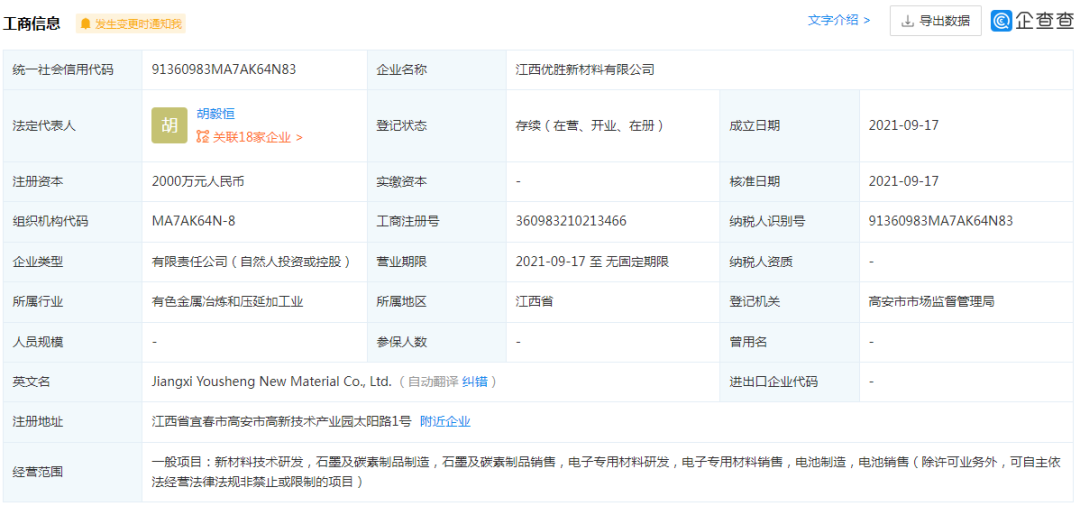Open 附近企业 nearby companies link
Image resolution: width=1080 pixels, height=506 pixels.
click(x=445, y=421)
